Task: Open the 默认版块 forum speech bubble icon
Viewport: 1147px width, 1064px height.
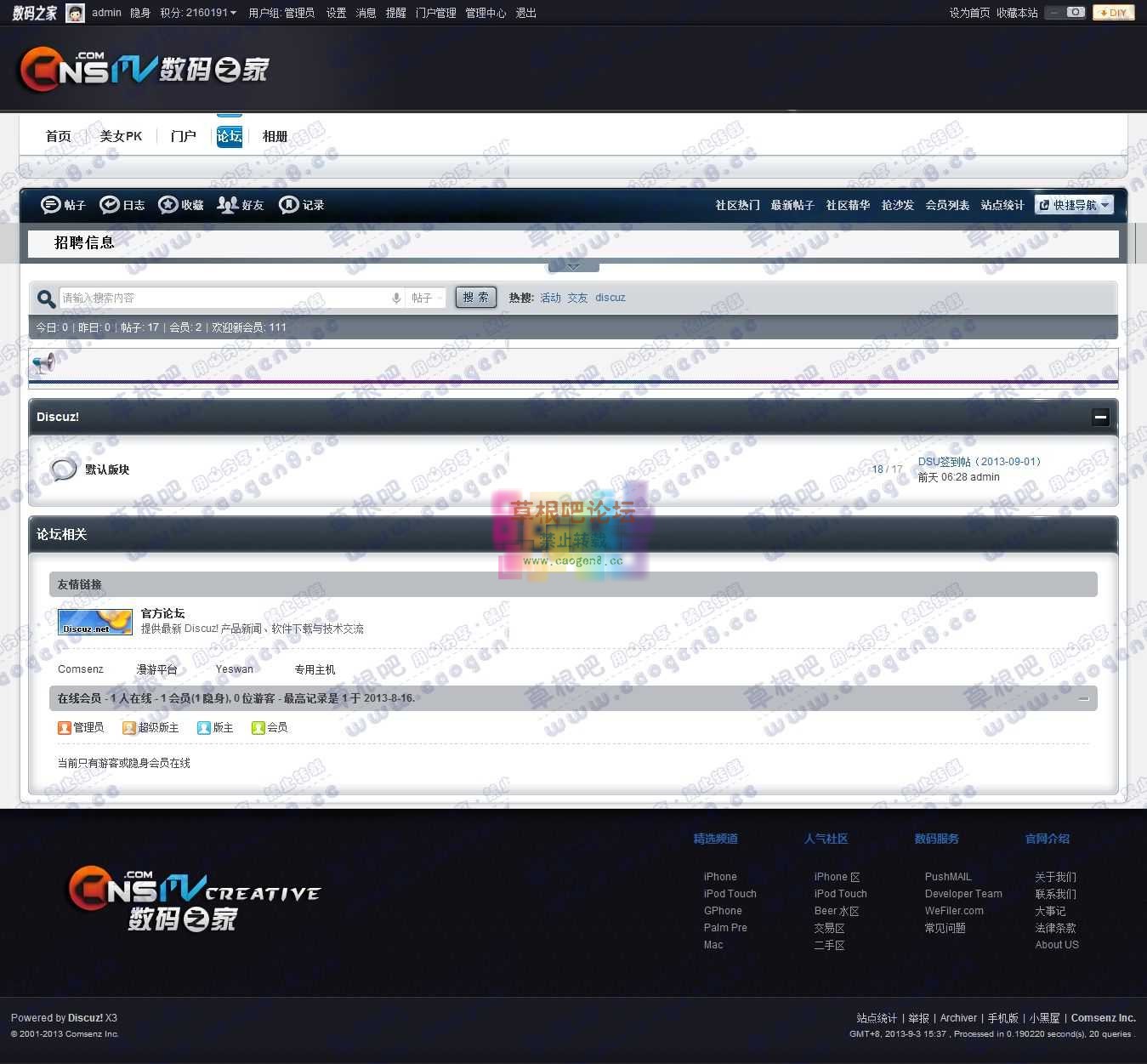Action: [64, 469]
